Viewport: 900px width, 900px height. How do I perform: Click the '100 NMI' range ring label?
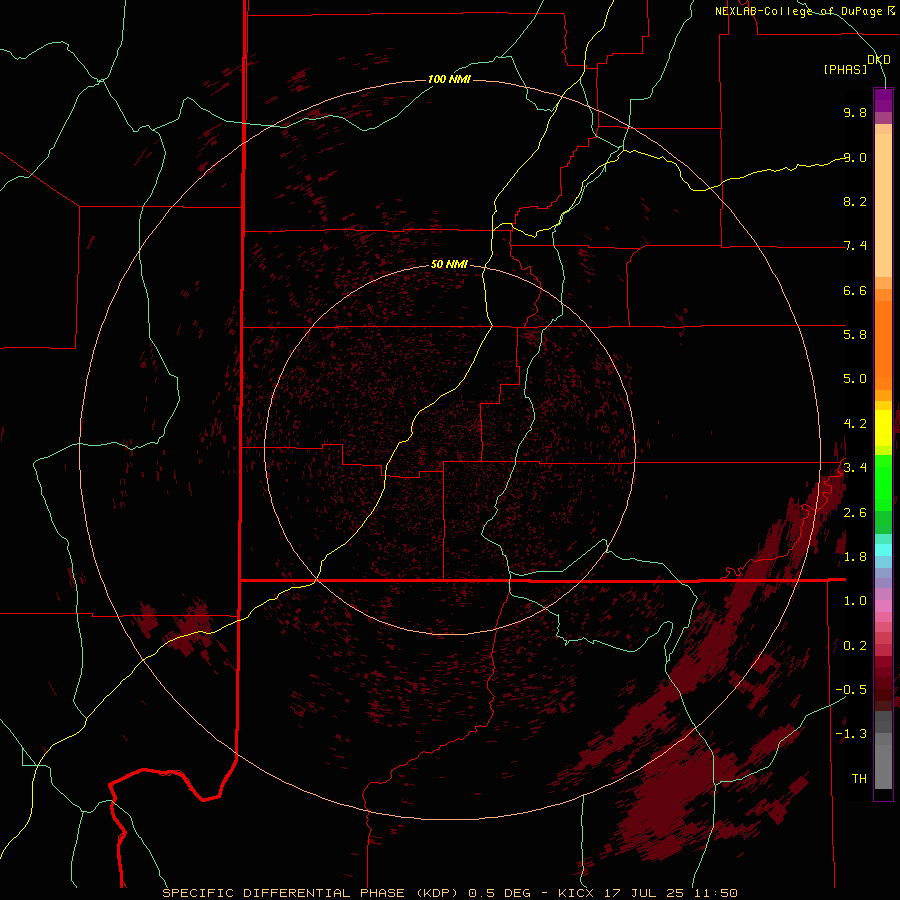[449, 79]
